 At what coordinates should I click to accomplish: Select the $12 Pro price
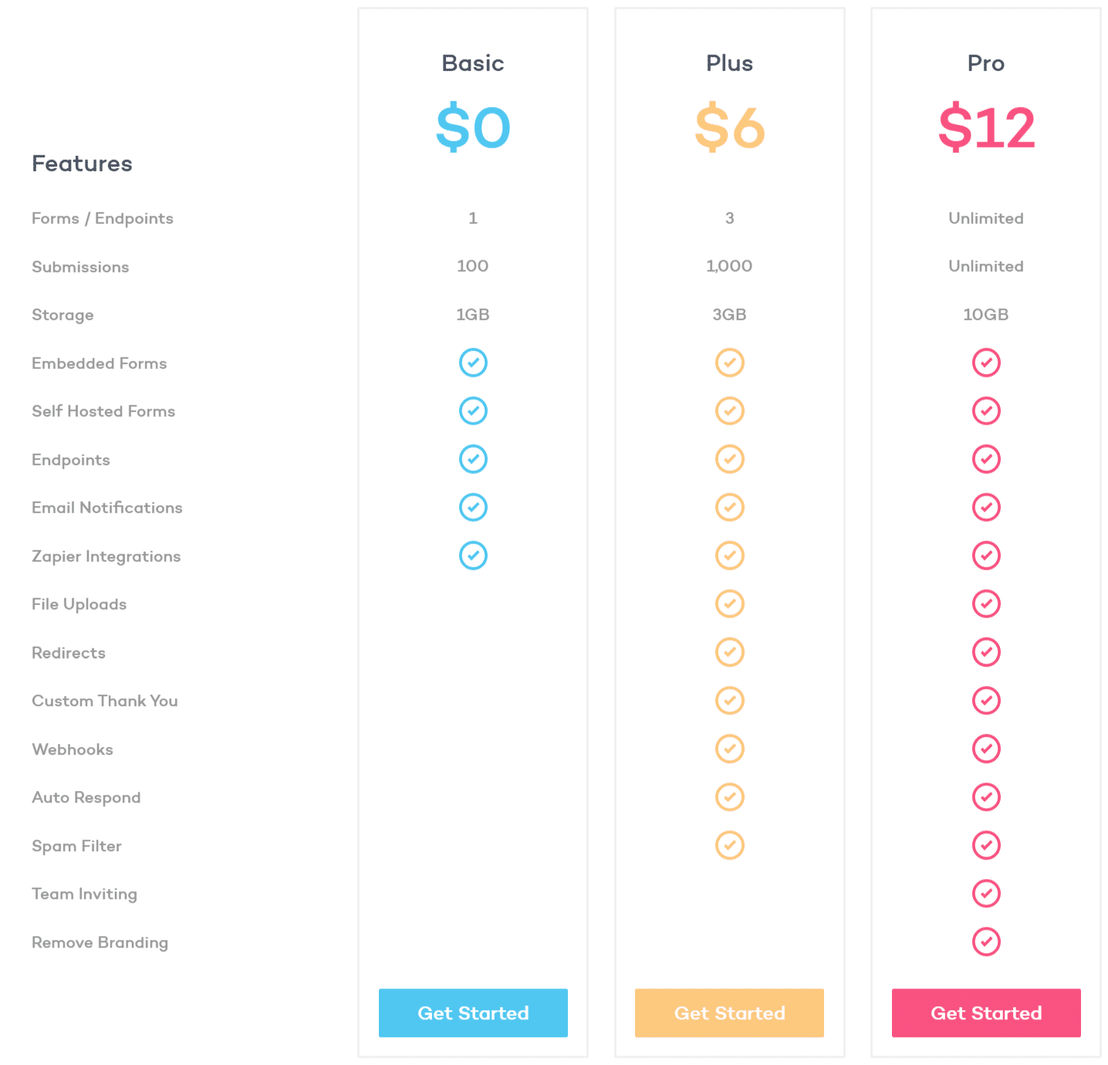(986, 127)
